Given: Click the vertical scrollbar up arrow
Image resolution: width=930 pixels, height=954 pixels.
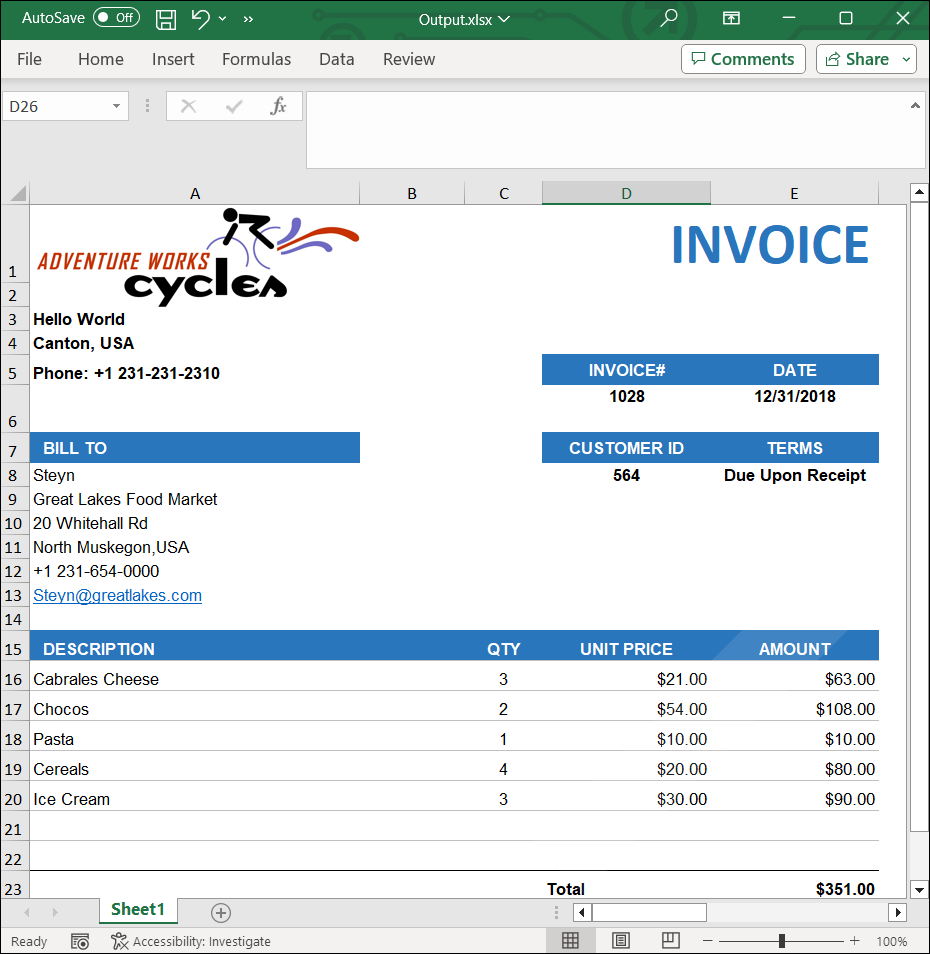Looking at the screenshot, I should [x=919, y=192].
